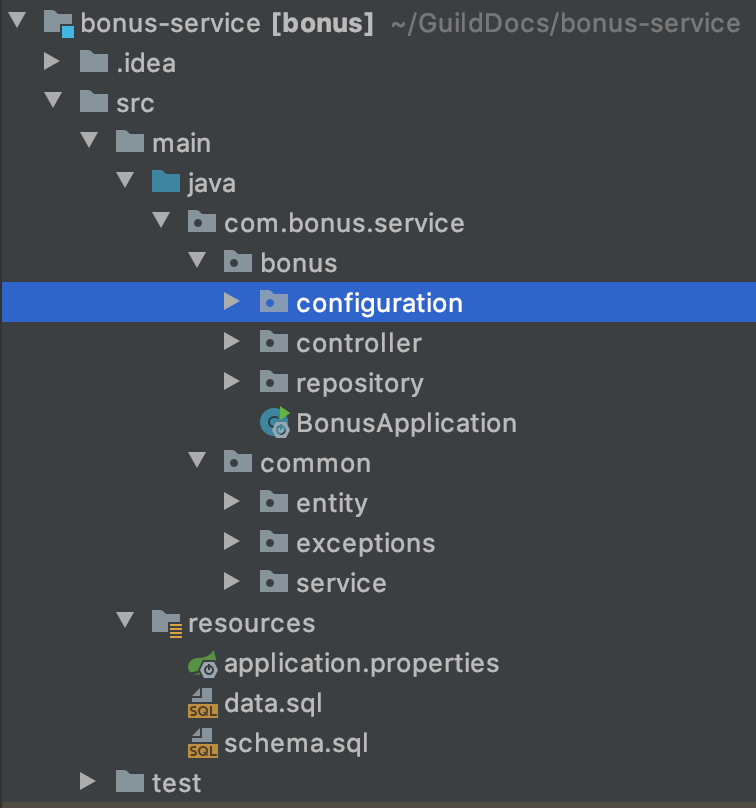The width and height of the screenshot is (756, 808).
Task: Select the repository package
Action: click(359, 383)
